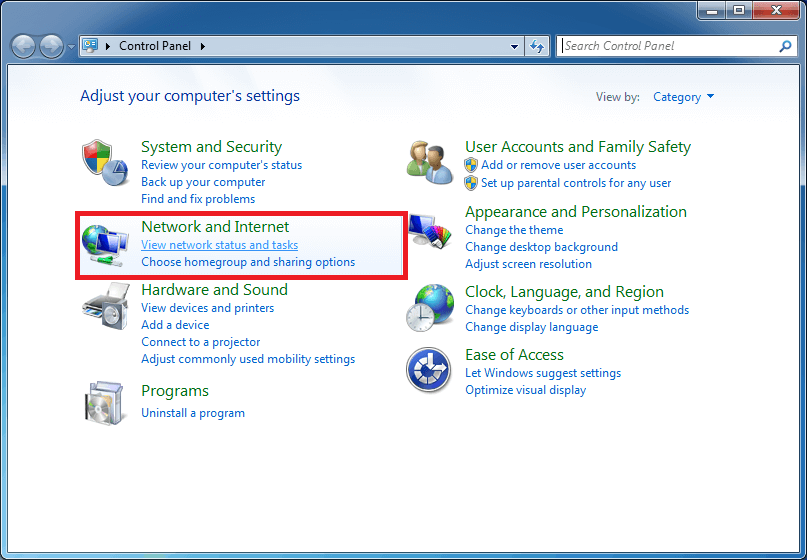Click the Ease of Access icon

(429, 370)
